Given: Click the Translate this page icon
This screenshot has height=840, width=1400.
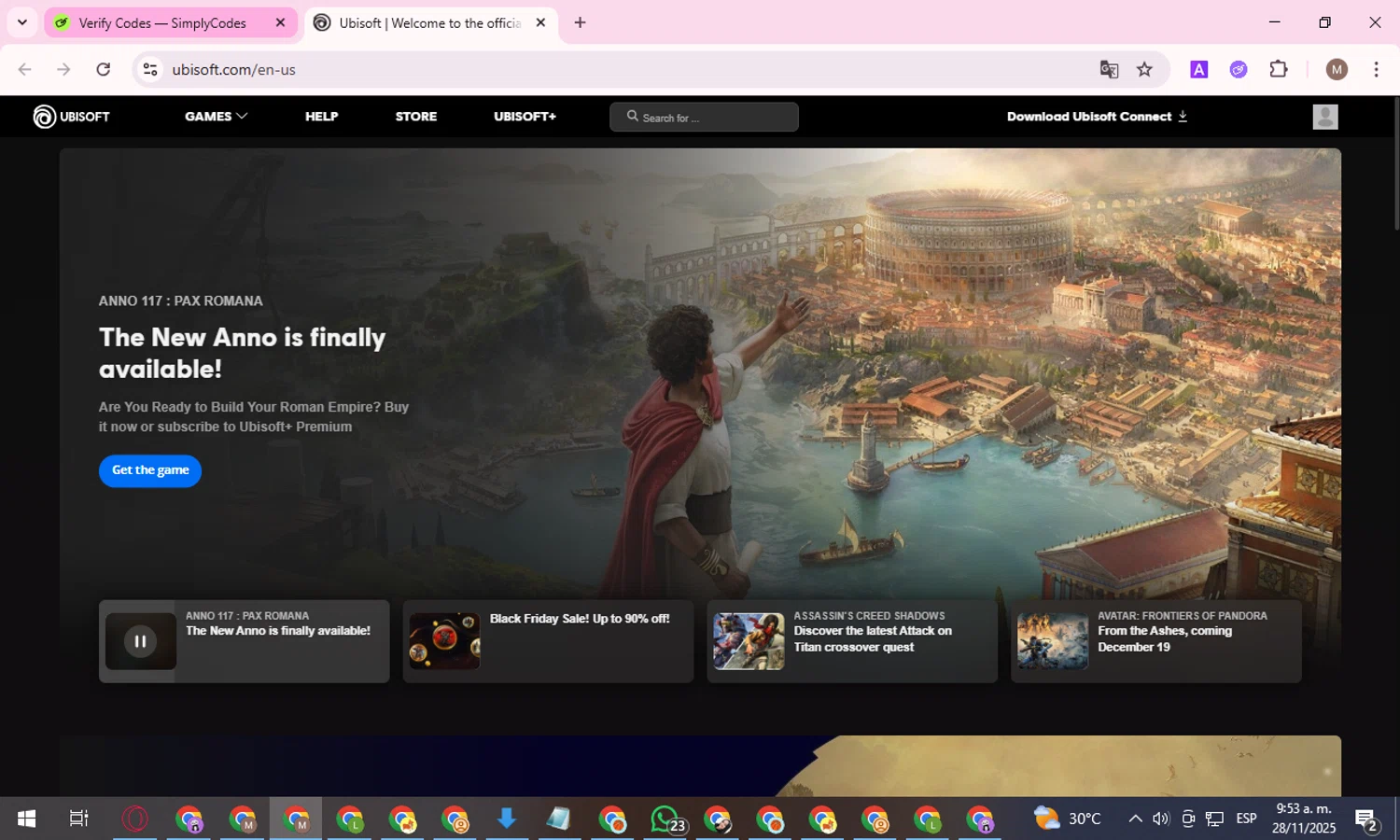Looking at the screenshot, I should click(1109, 70).
